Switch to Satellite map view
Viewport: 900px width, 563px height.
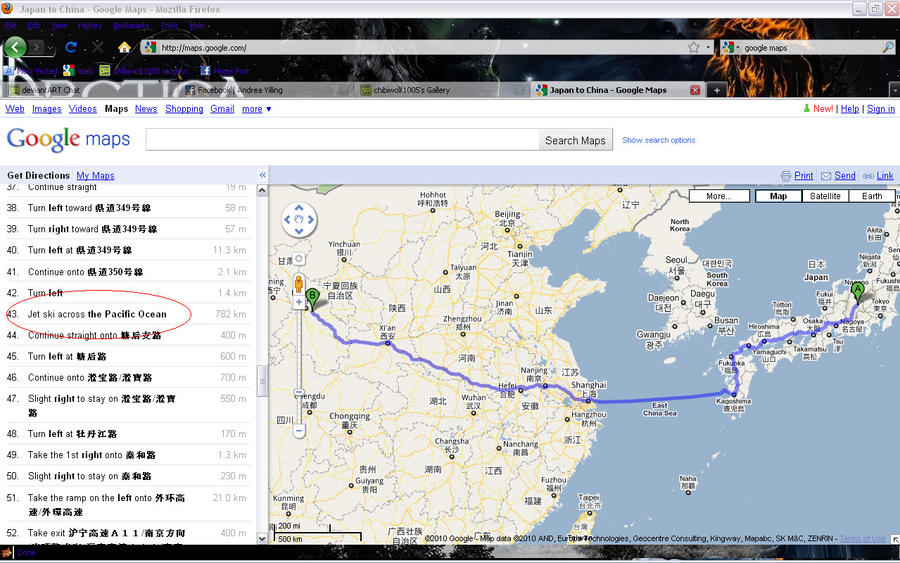825,196
